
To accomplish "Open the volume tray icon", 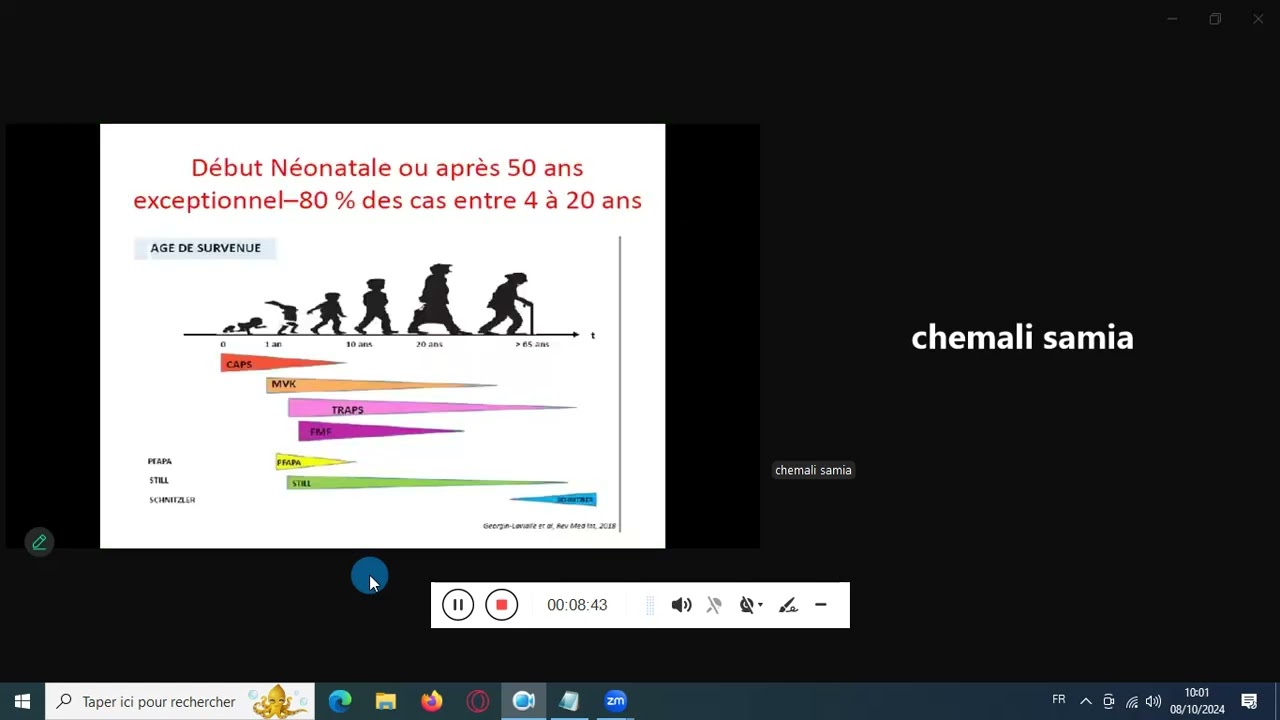I will click(1154, 701).
